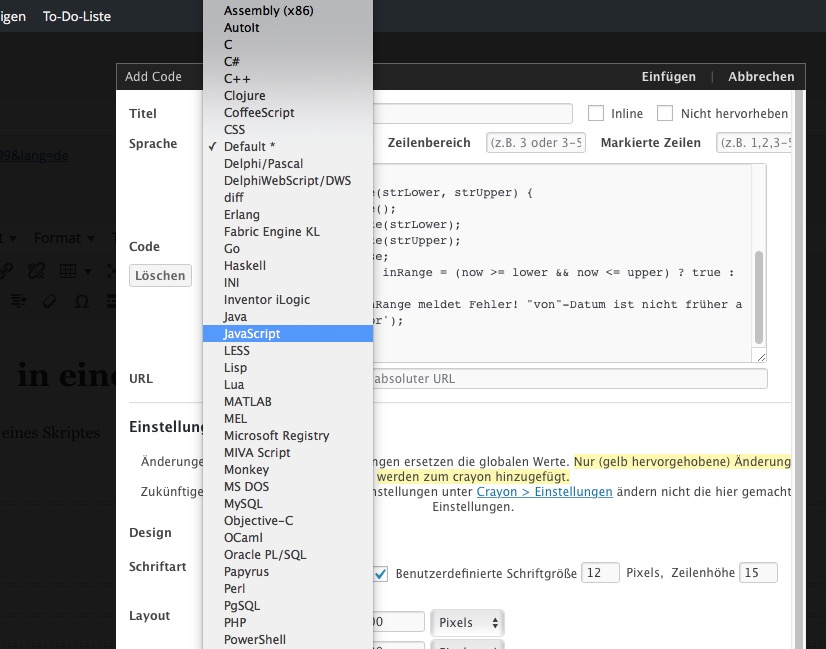This screenshot has width=826, height=649.
Task: Focus the absoluter URL field
Action: coord(570,379)
